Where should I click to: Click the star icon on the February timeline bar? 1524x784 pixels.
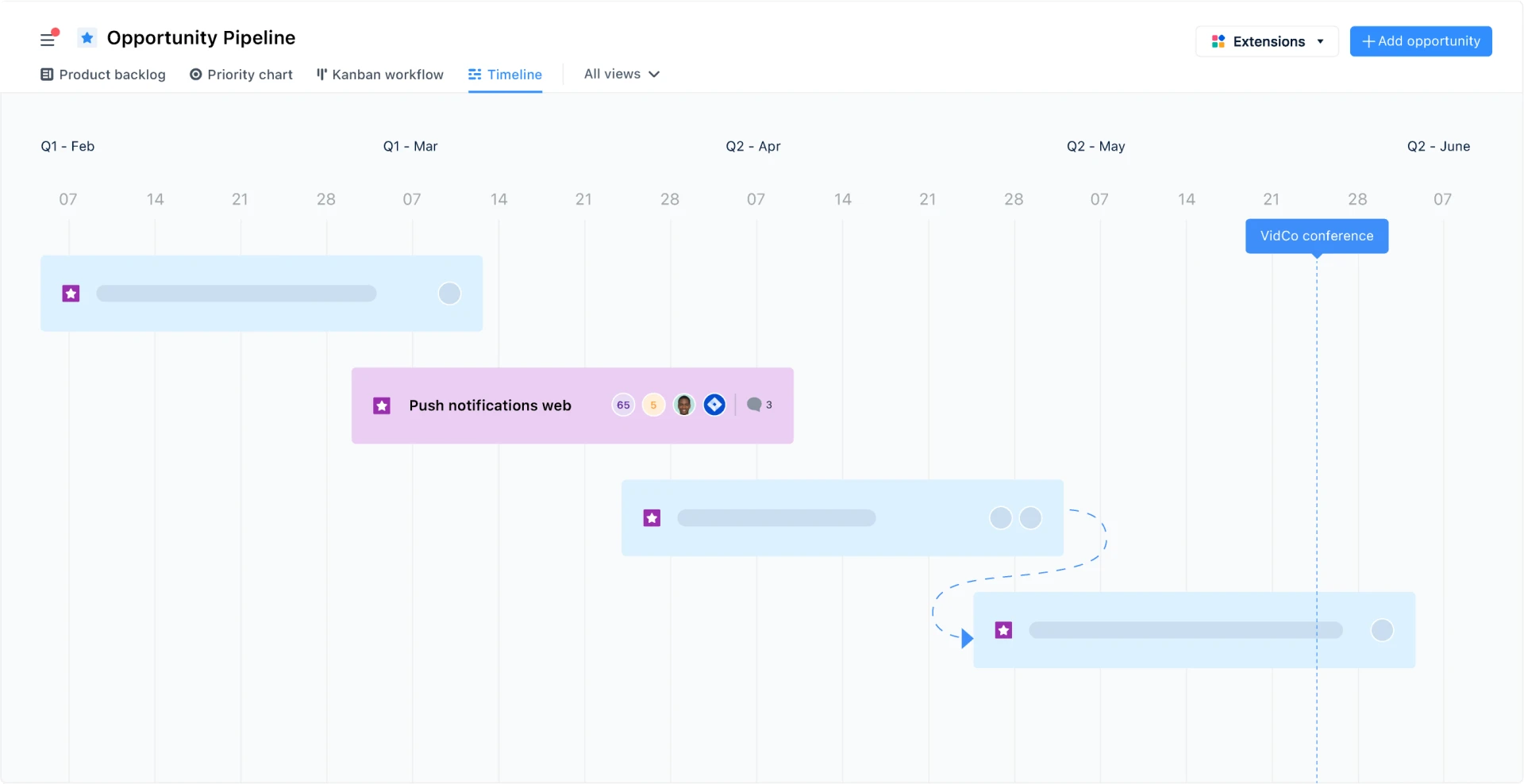click(x=71, y=294)
